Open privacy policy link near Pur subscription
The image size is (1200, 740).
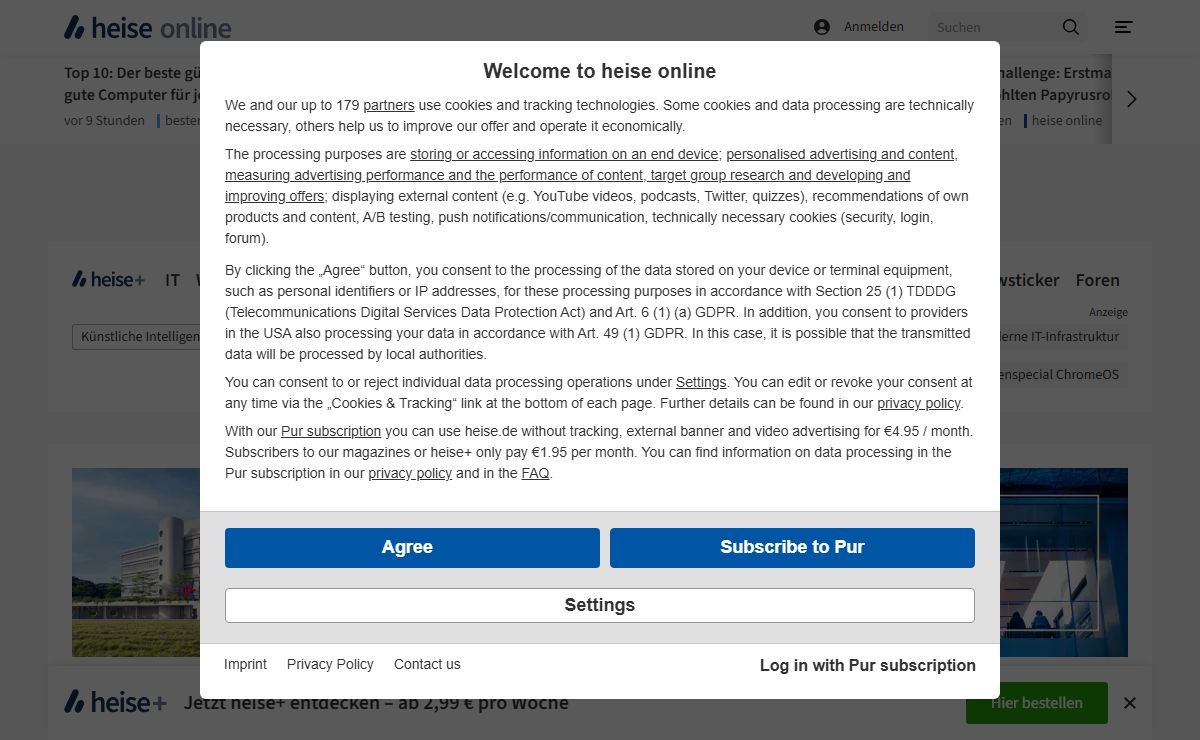(410, 473)
